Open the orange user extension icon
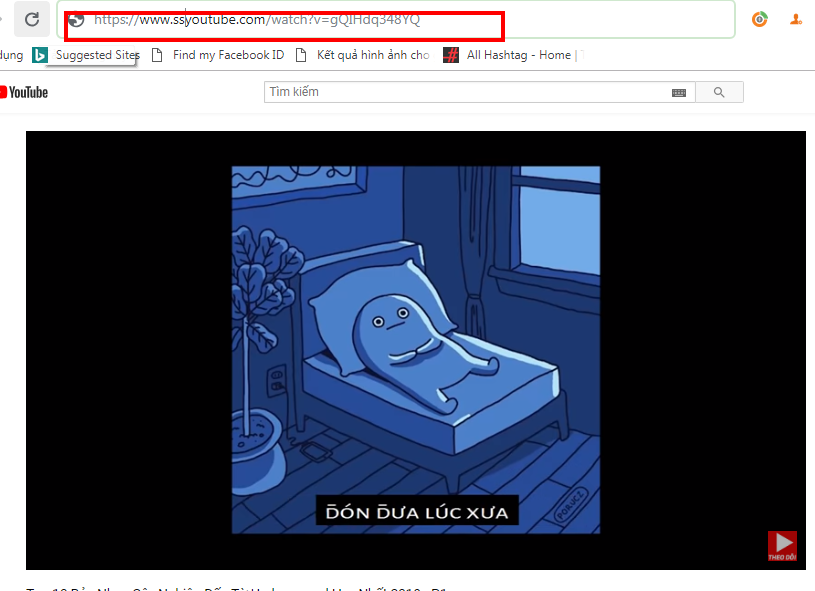 click(796, 20)
